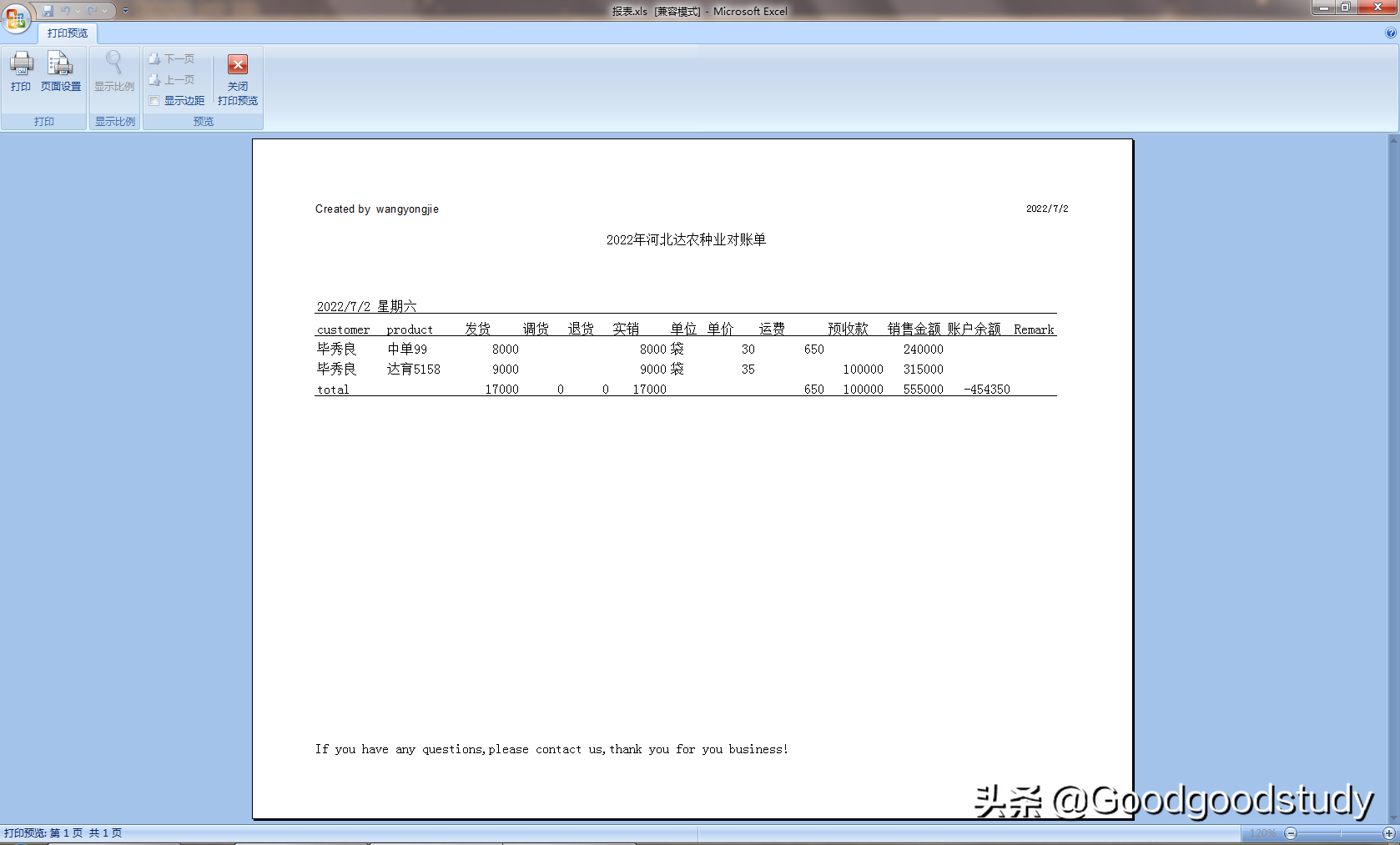Click the 'product' column header
The height and width of the screenshot is (845, 1400).
click(410, 329)
